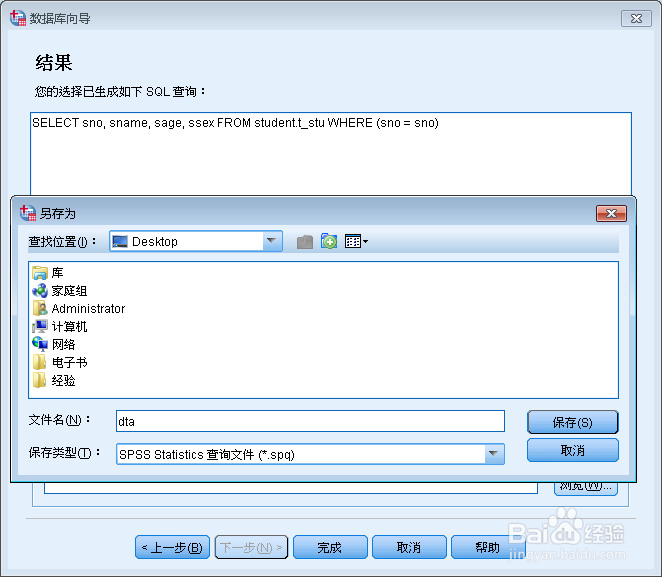Expand the save type dropdown arrow

tap(494, 454)
